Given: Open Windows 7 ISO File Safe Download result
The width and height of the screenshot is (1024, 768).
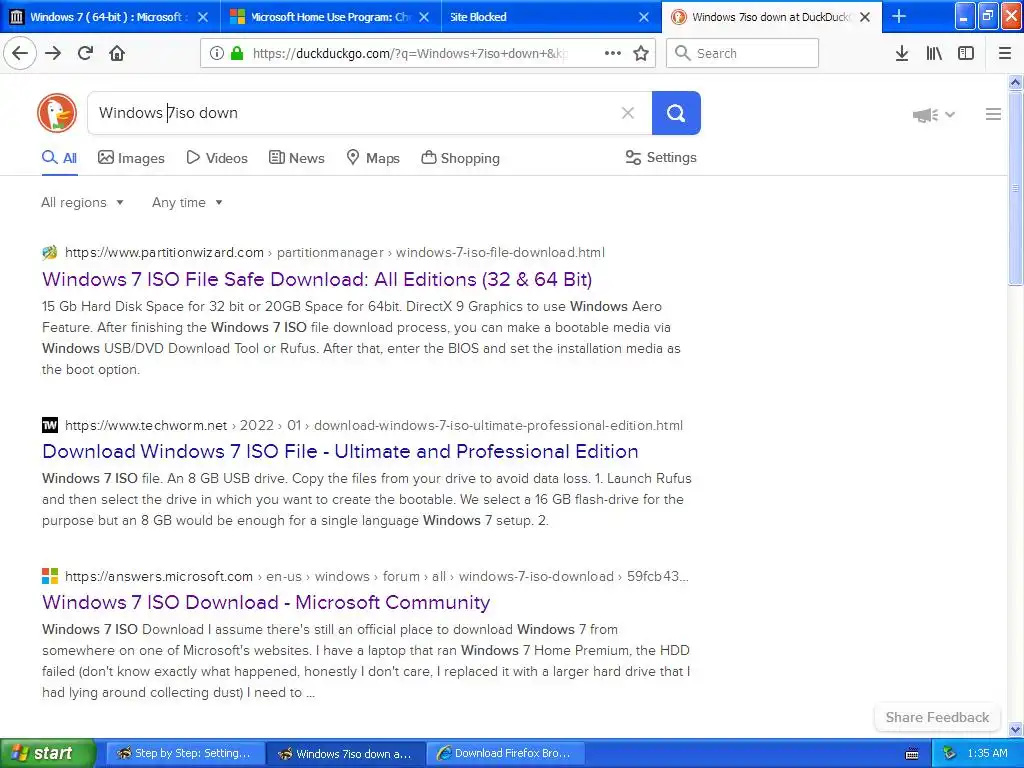Looking at the screenshot, I should (317, 280).
